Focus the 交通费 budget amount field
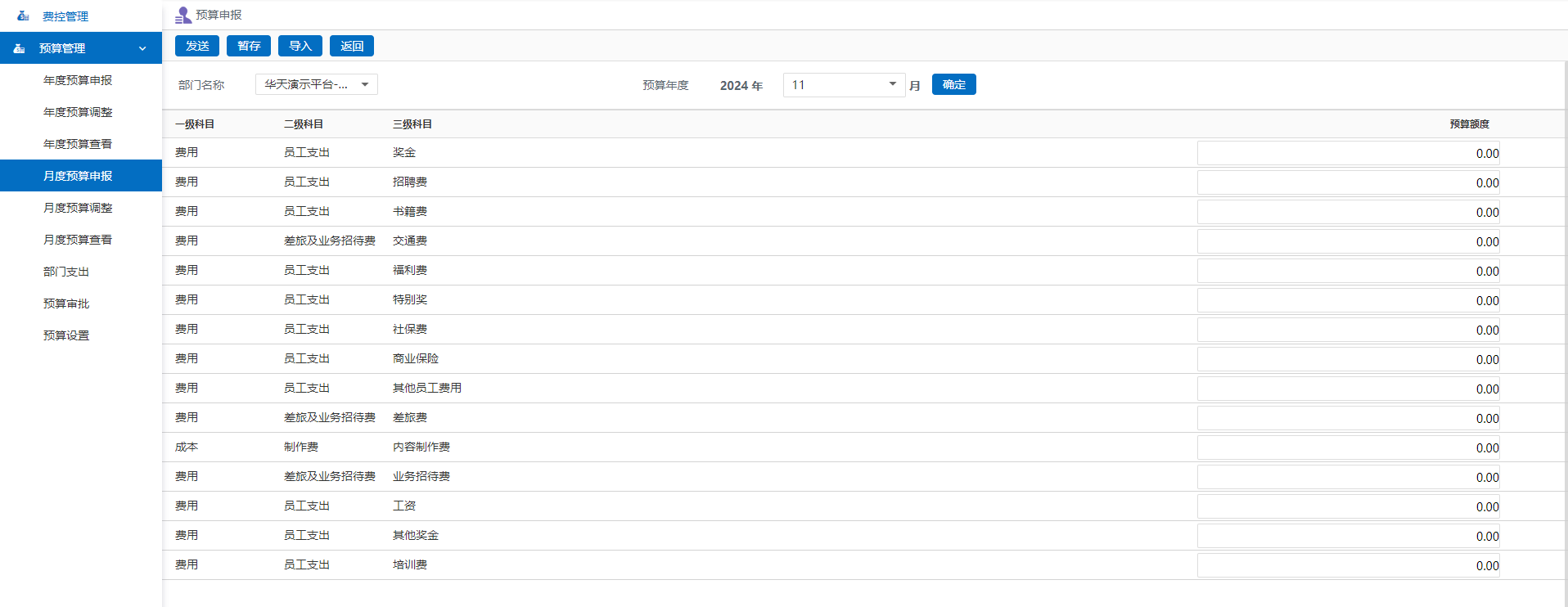 (x=1347, y=241)
